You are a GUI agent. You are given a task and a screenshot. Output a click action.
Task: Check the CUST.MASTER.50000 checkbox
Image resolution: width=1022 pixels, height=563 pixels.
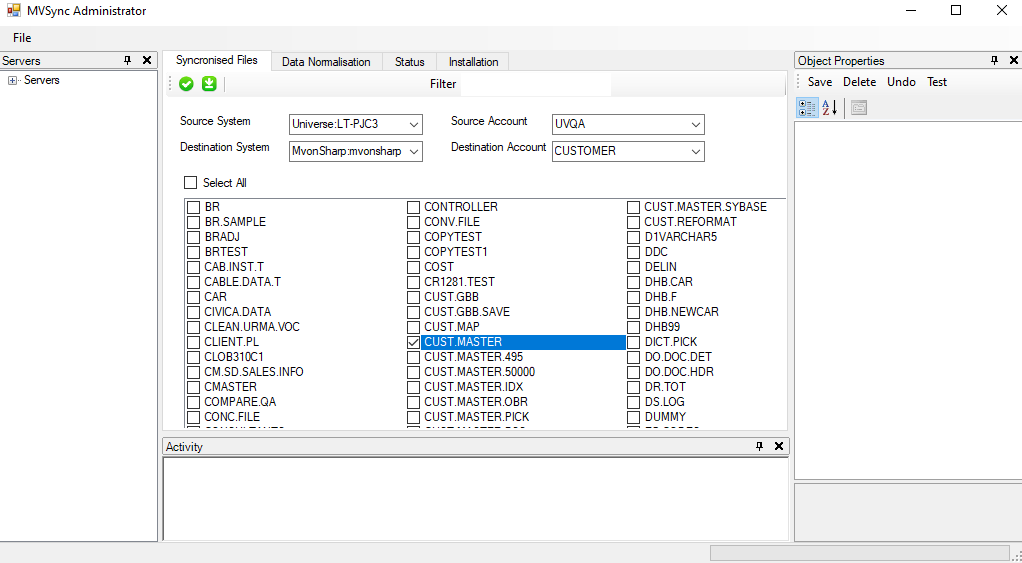pyautogui.click(x=413, y=372)
